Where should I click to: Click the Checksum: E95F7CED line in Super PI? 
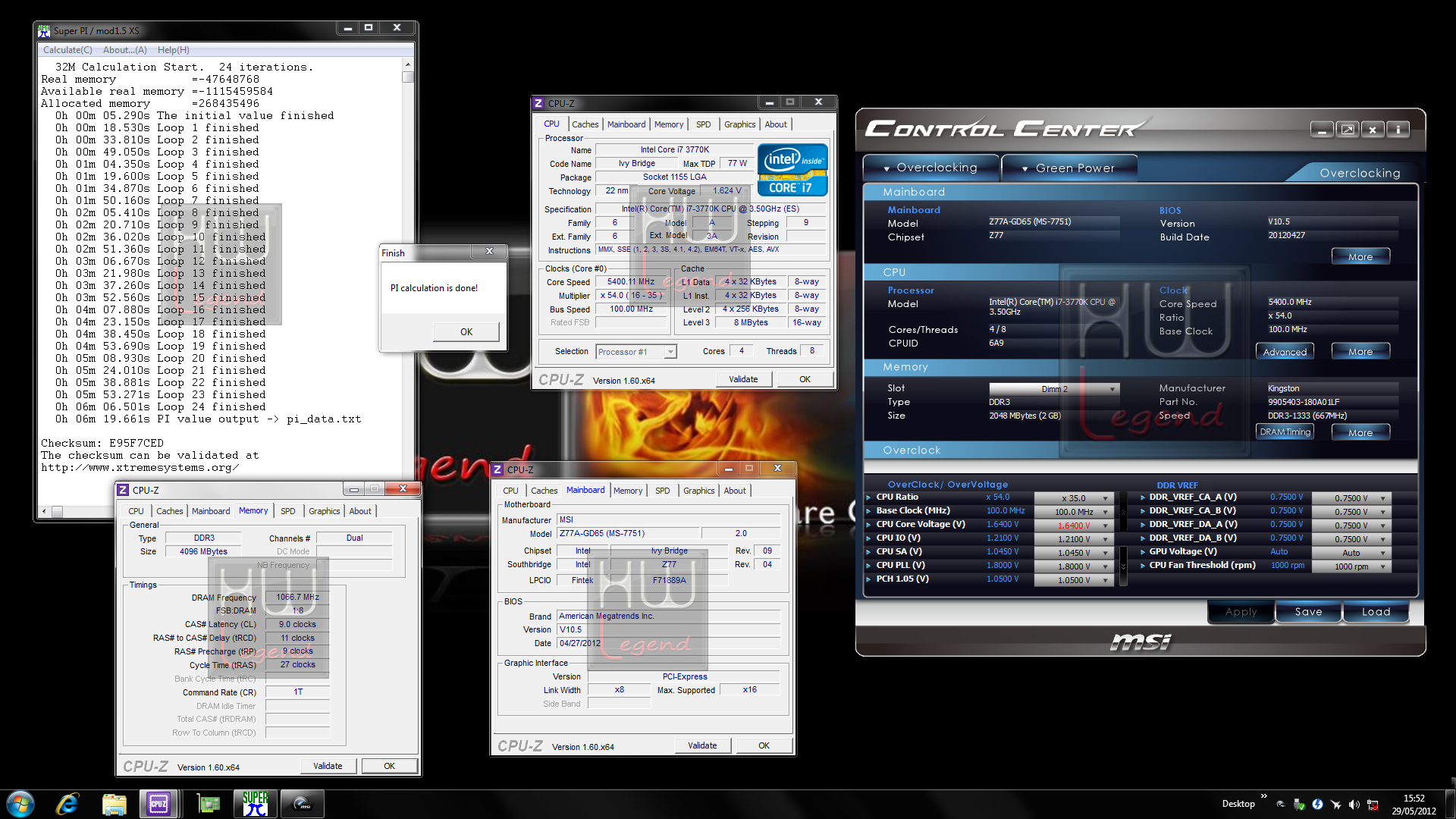pos(102,444)
